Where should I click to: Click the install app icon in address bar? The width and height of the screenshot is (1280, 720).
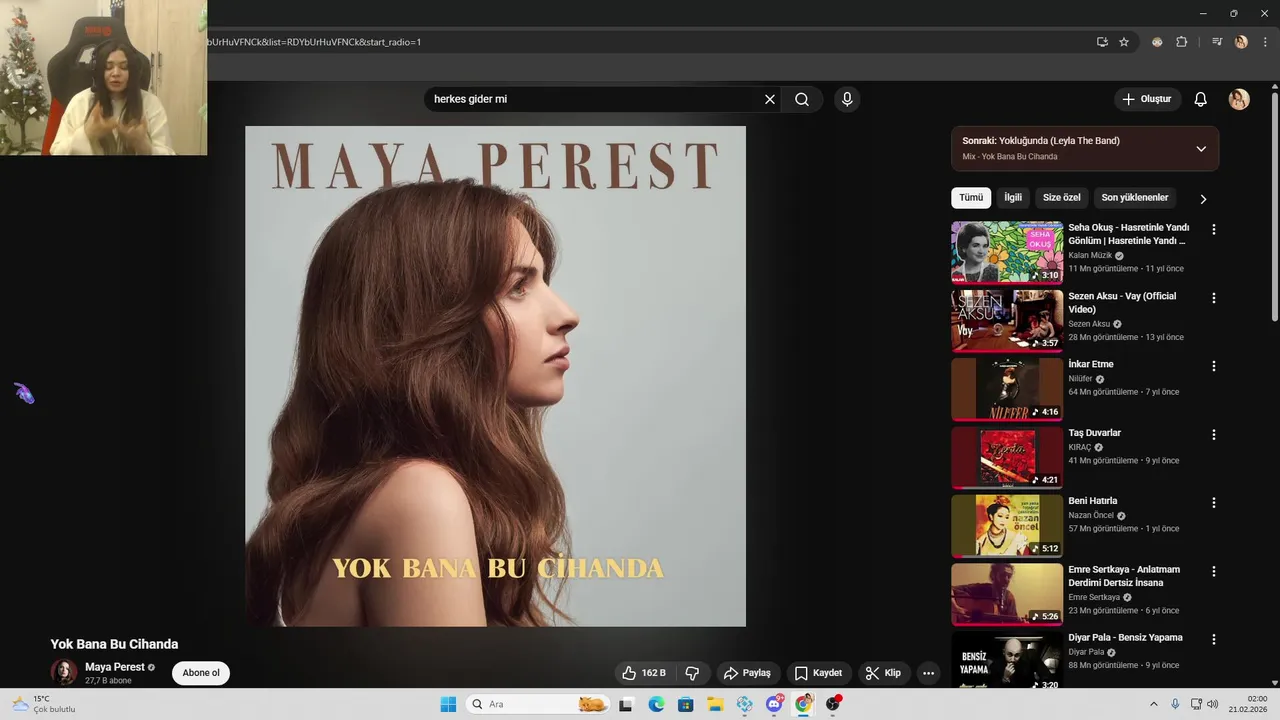1102,42
